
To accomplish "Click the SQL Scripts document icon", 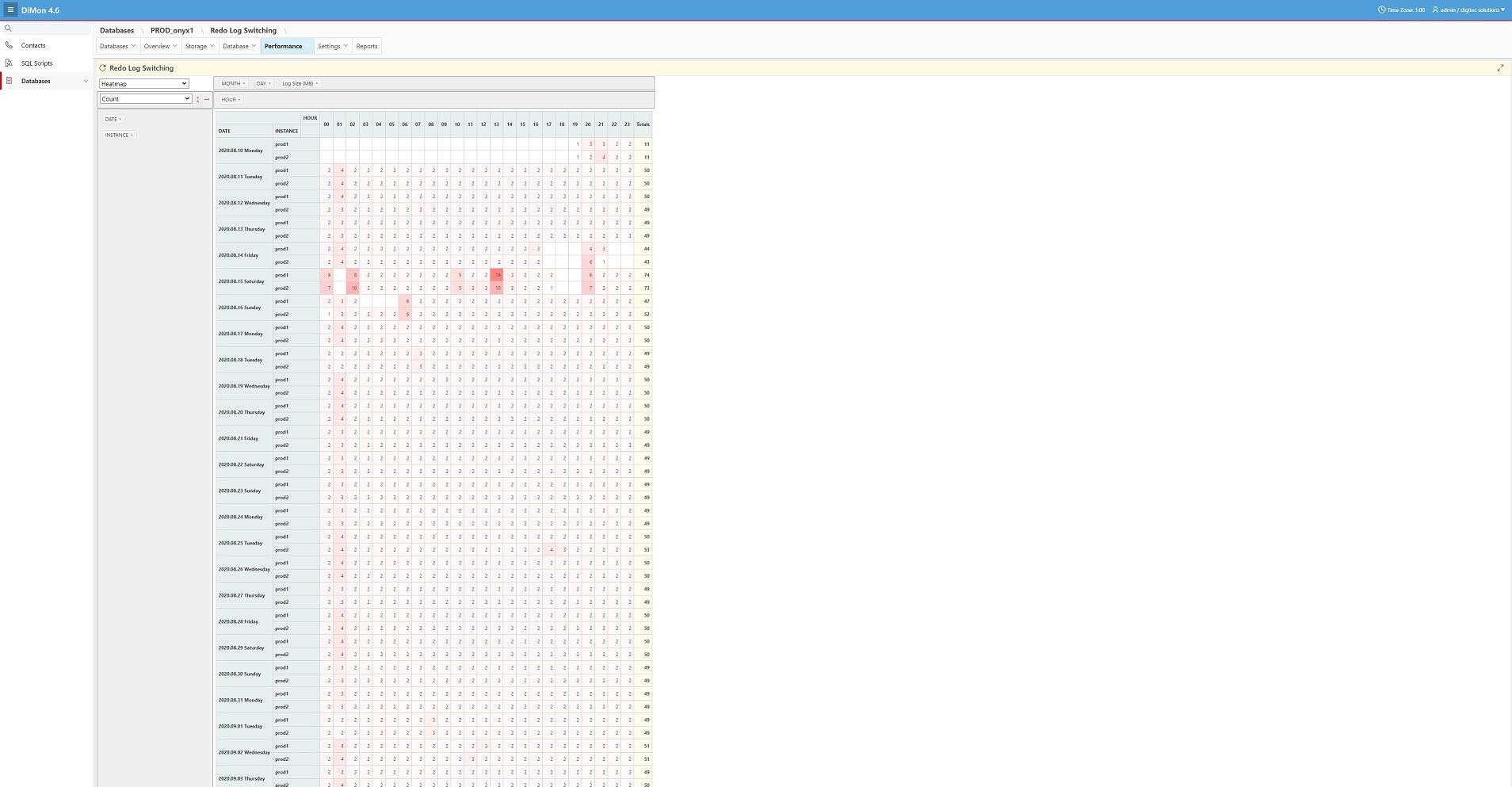I will coord(9,63).
